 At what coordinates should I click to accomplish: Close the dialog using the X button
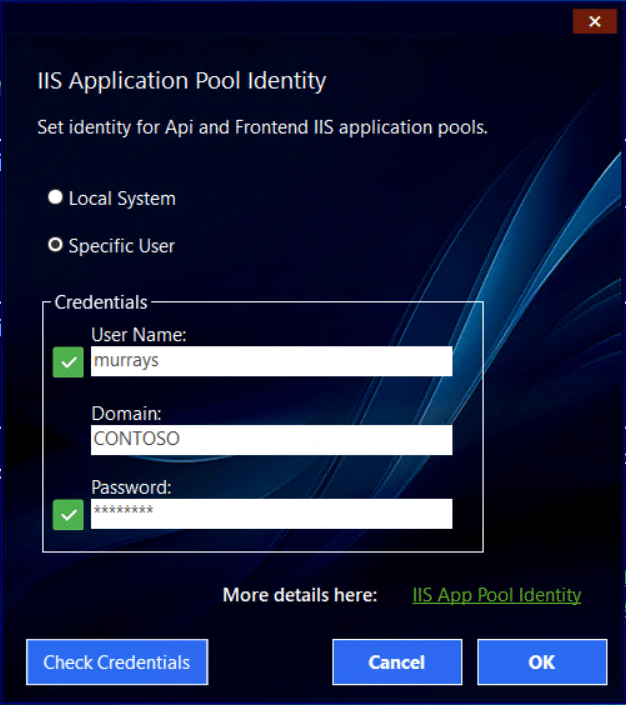click(x=594, y=21)
